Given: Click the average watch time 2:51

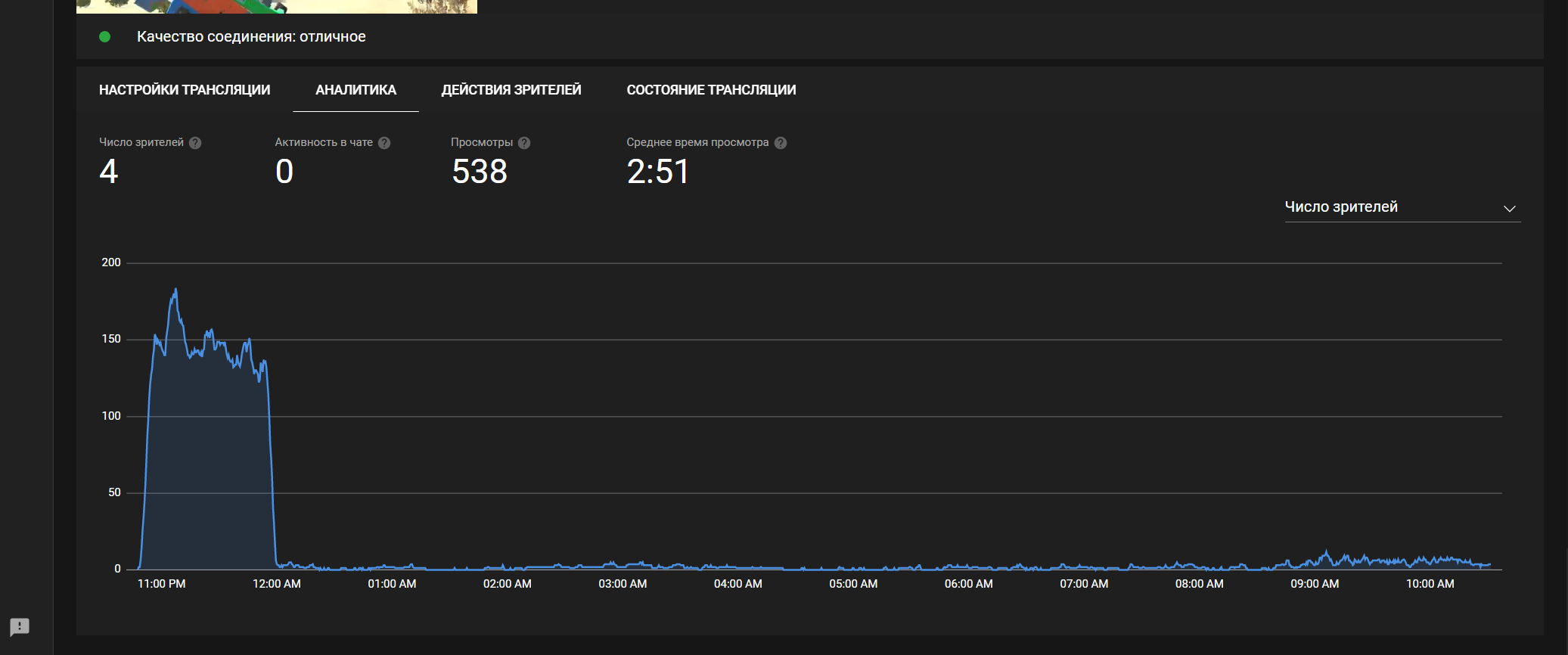Looking at the screenshot, I should (657, 172).
